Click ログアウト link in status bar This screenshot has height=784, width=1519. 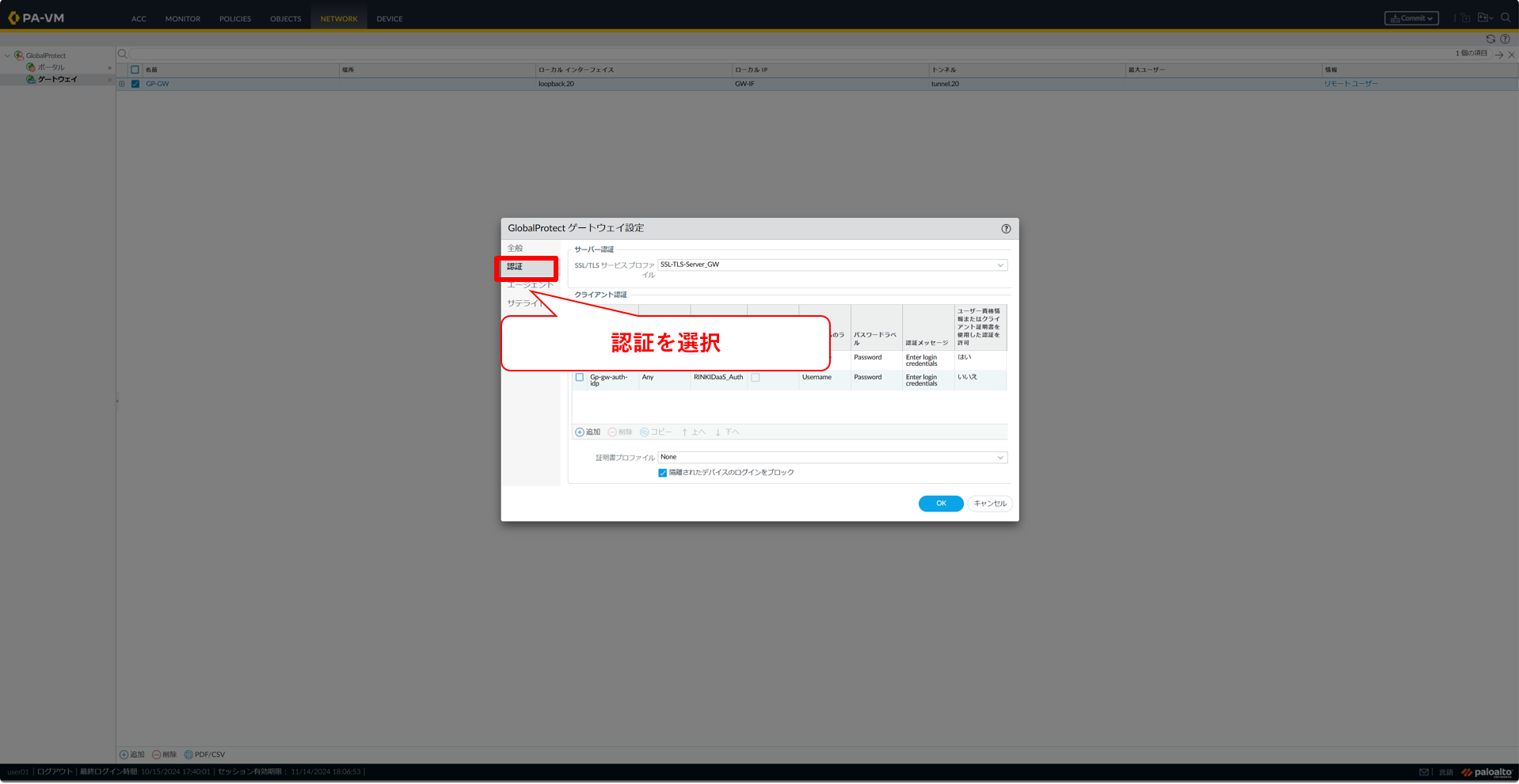pyautogui.click(x=55, y=772)
